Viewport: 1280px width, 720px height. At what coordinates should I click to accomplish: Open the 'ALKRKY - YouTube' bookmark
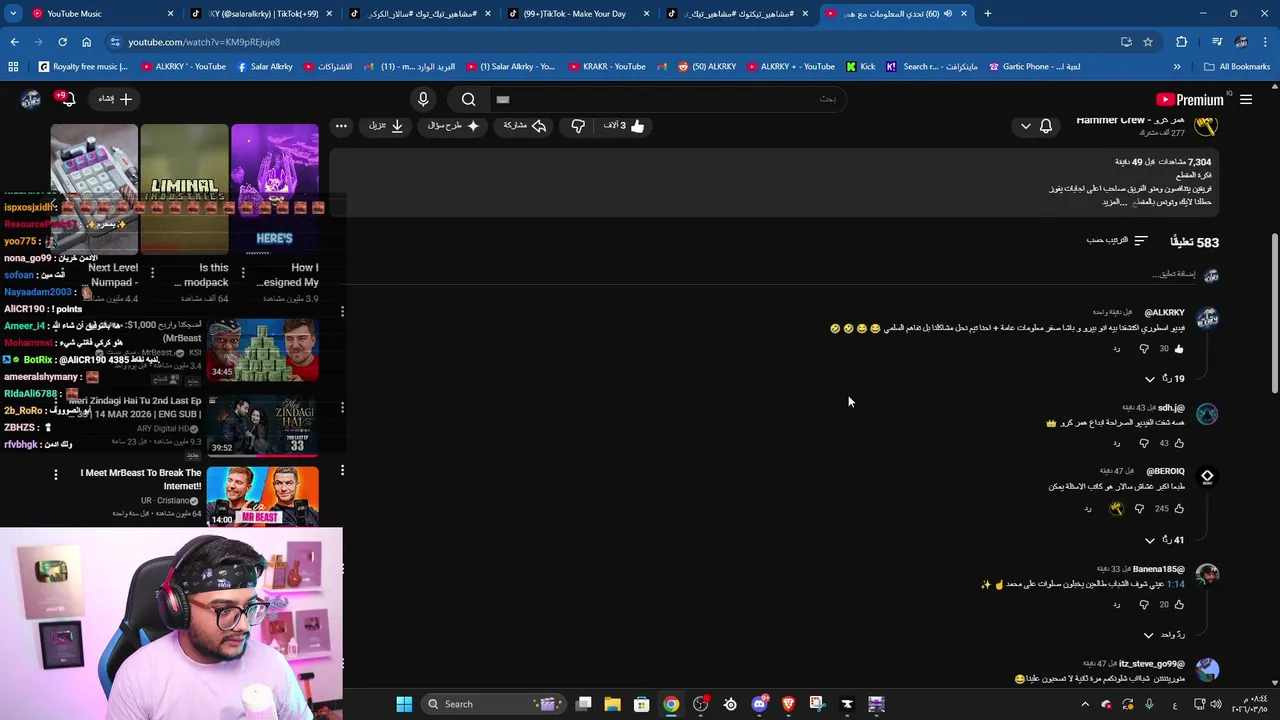point(182,67)
